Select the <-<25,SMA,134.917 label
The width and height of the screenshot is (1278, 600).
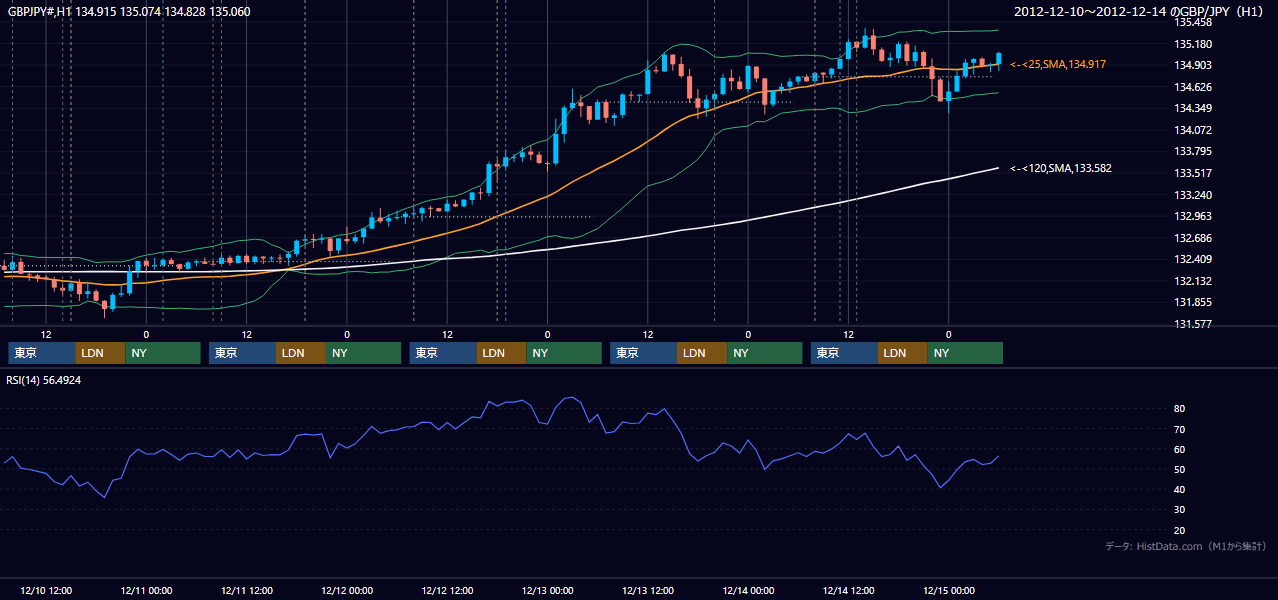click(1058, 64)
